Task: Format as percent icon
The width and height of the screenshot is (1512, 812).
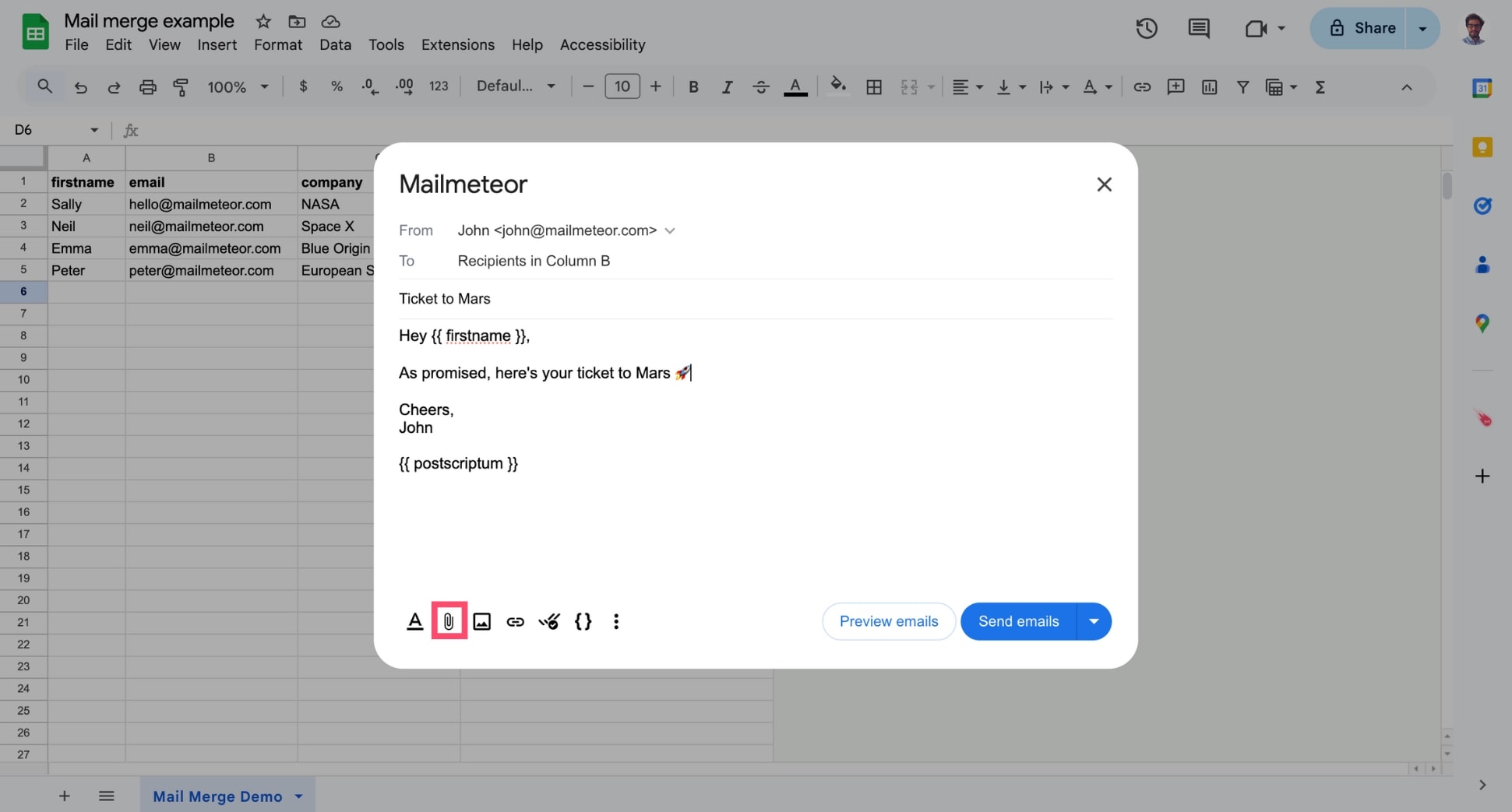Action: (x=337, y=86)
